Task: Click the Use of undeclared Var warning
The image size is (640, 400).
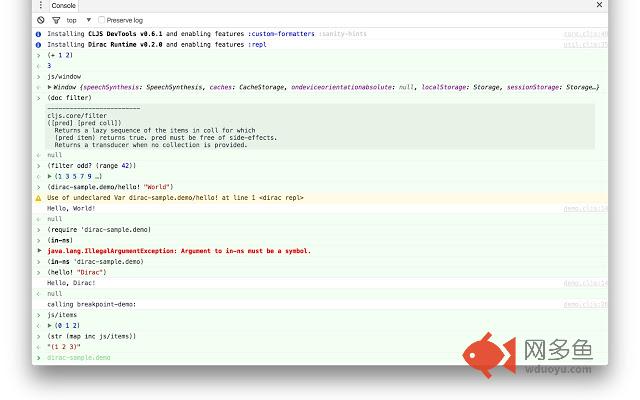Action: click(175, 198)
